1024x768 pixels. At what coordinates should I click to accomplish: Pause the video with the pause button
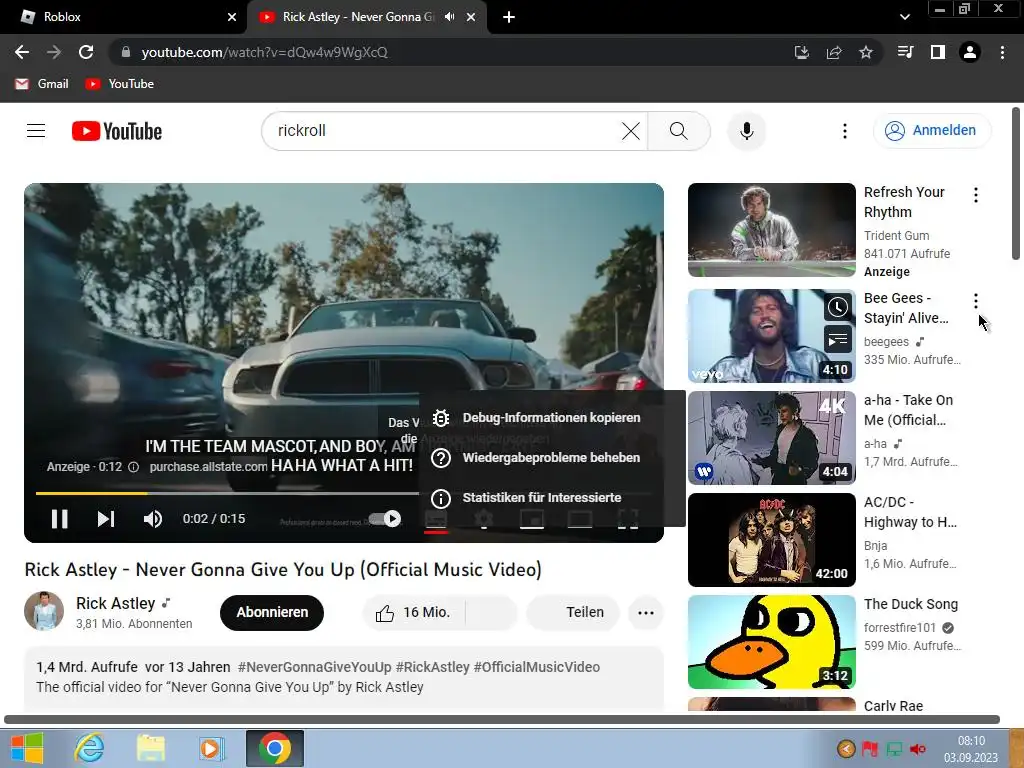pyautogui.click(x=59, y=519)
